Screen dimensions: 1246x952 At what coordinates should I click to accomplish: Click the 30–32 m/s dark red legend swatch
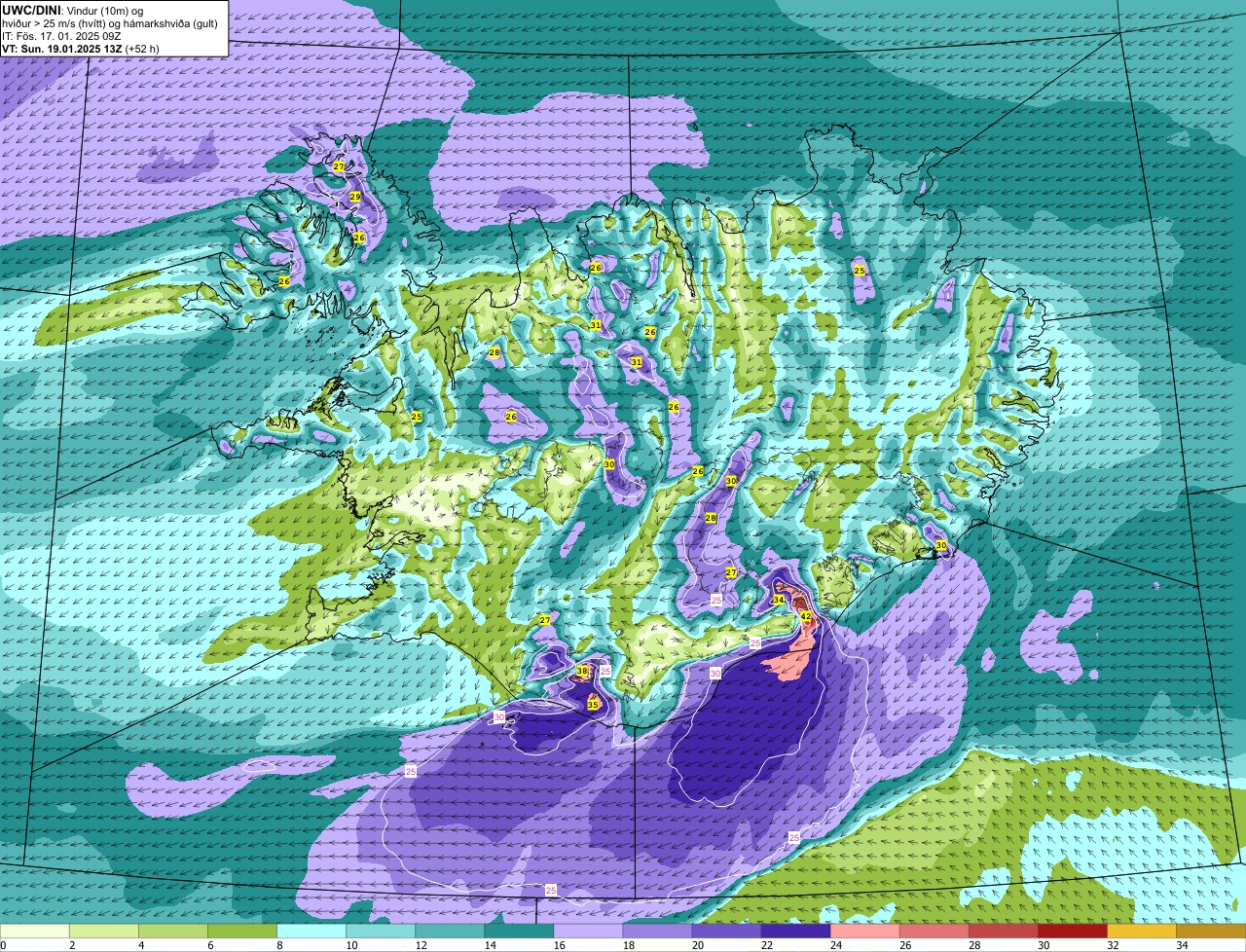[1072, 932]
